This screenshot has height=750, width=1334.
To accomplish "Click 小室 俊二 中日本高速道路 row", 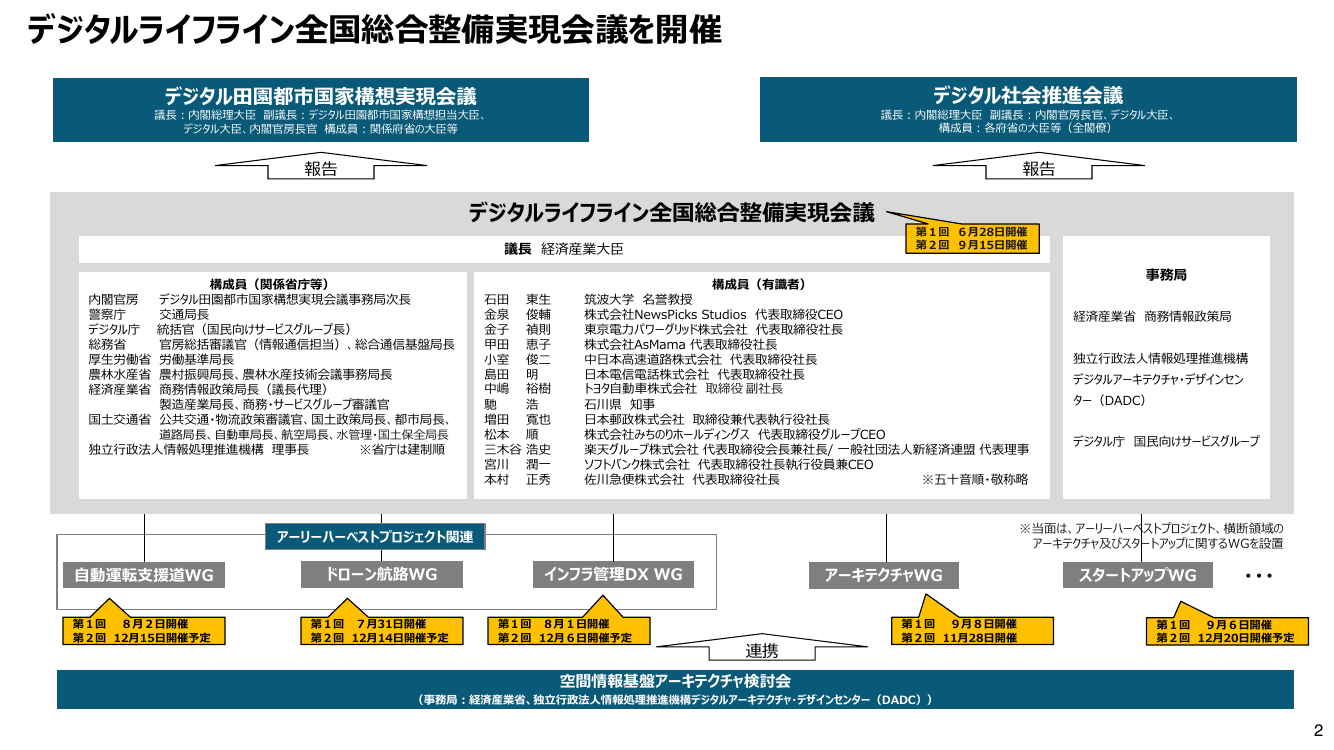I will (x=650, y=359).
